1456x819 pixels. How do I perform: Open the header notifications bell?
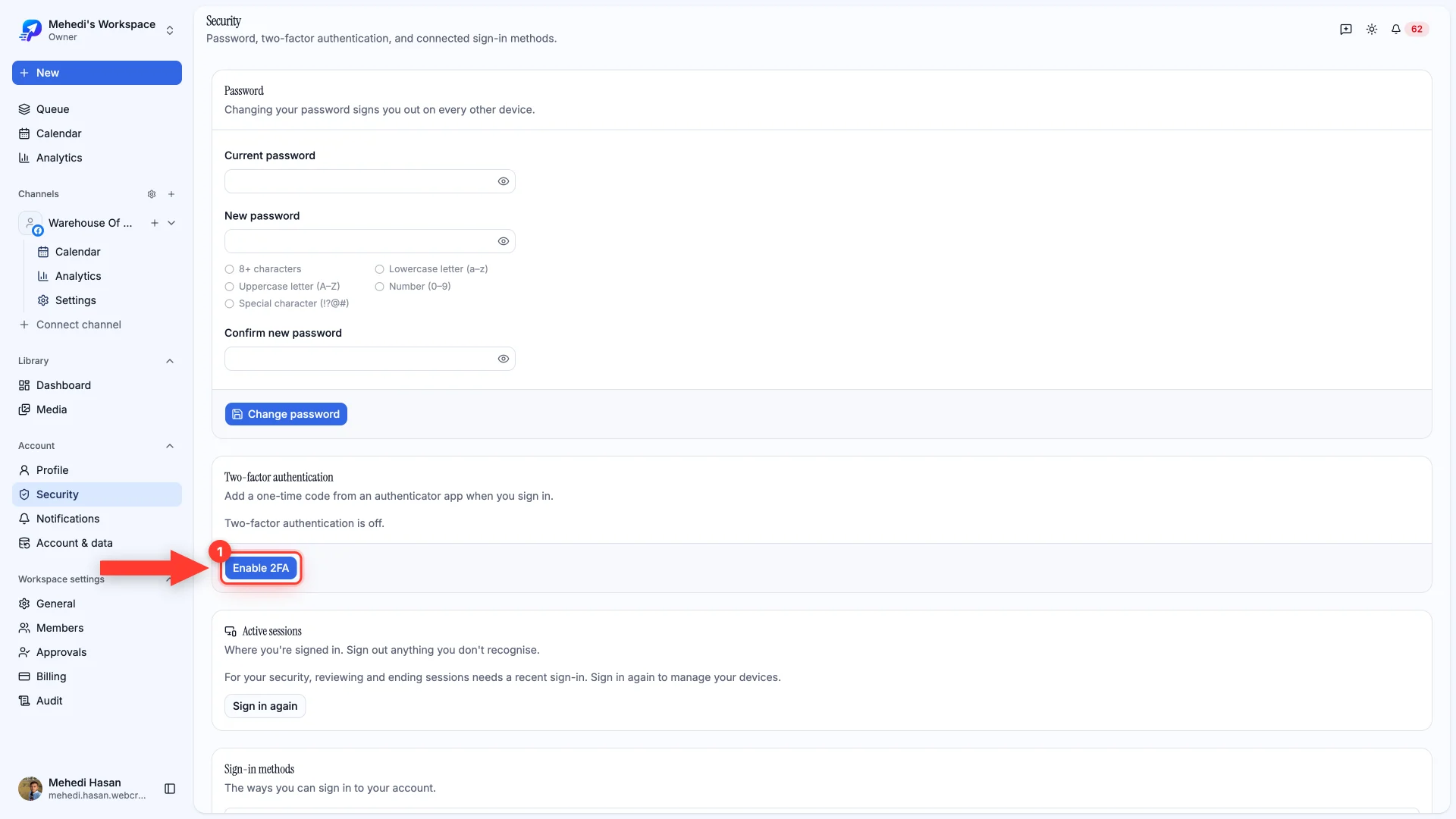pos(1396,29)
